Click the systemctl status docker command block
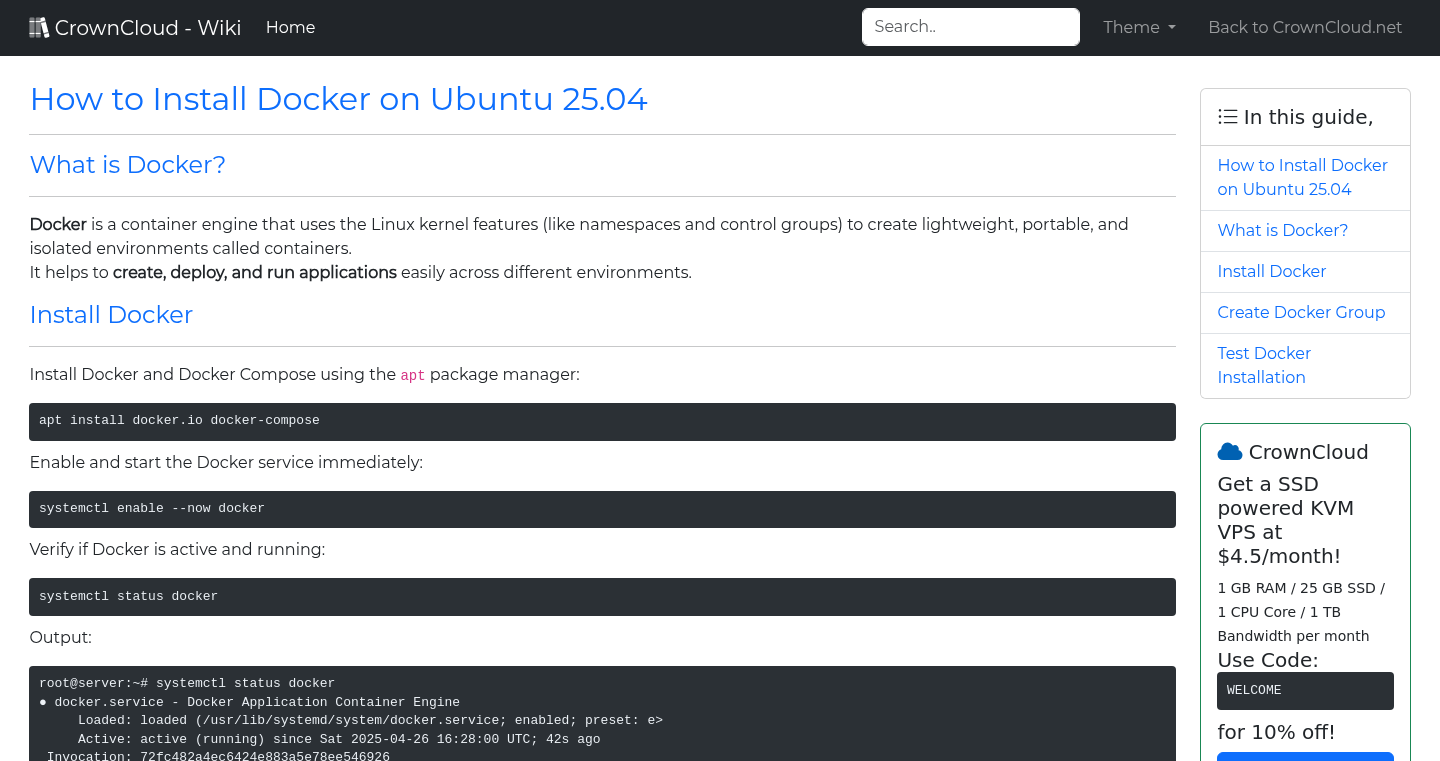The height and width of the screenshot is (761, 1440). (601, 597)
